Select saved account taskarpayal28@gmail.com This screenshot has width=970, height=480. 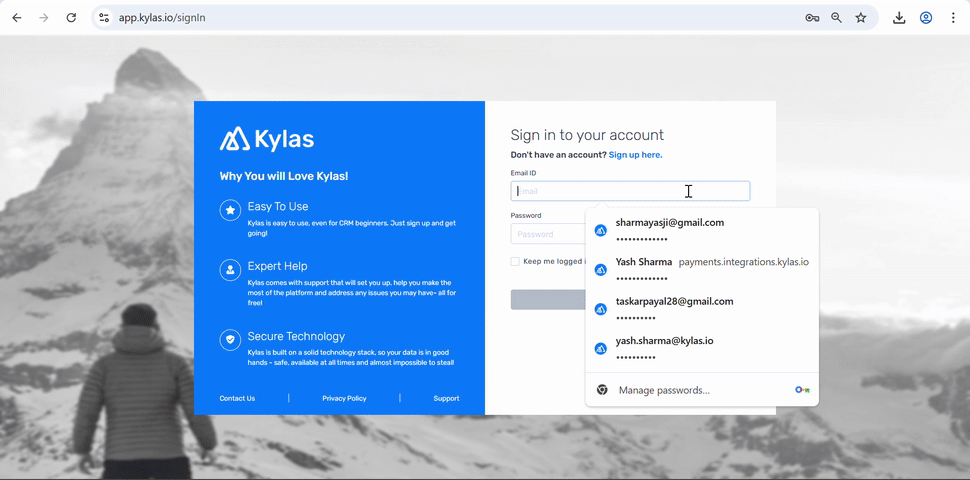click(x=702, y=309)
